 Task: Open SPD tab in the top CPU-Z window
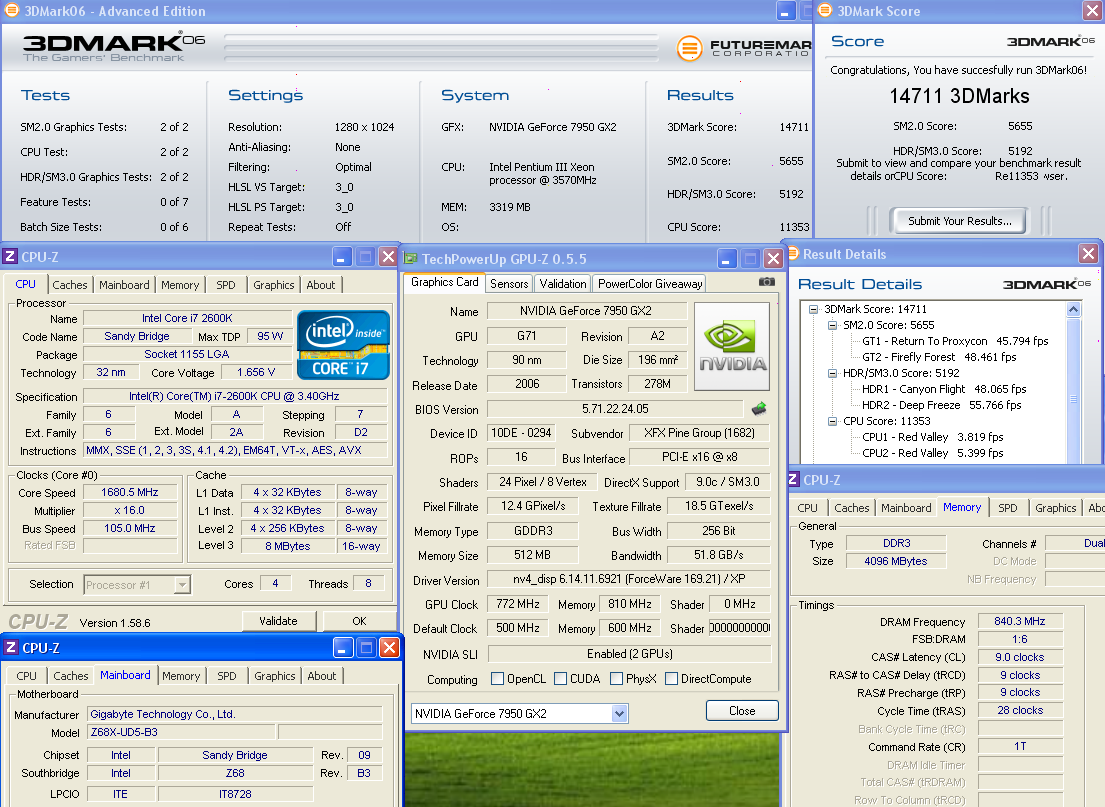[x=226, y=285]
